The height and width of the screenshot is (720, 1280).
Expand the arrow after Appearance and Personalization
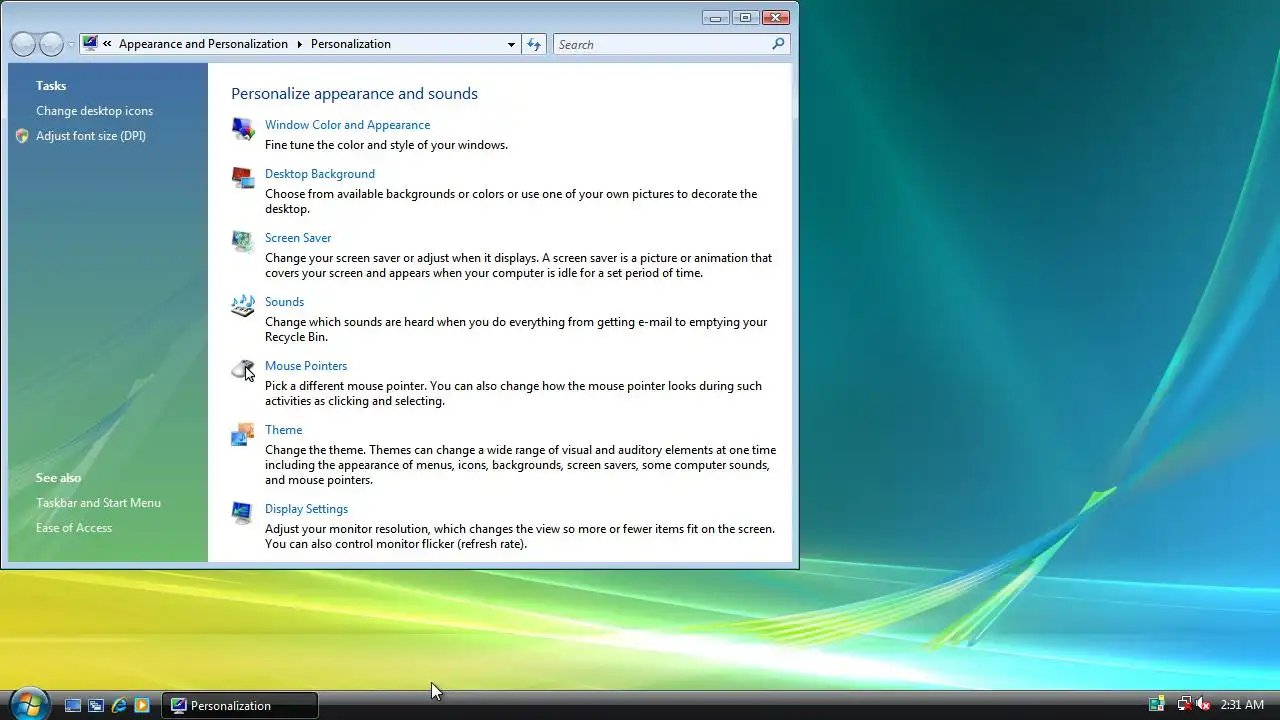click(298, 44)
